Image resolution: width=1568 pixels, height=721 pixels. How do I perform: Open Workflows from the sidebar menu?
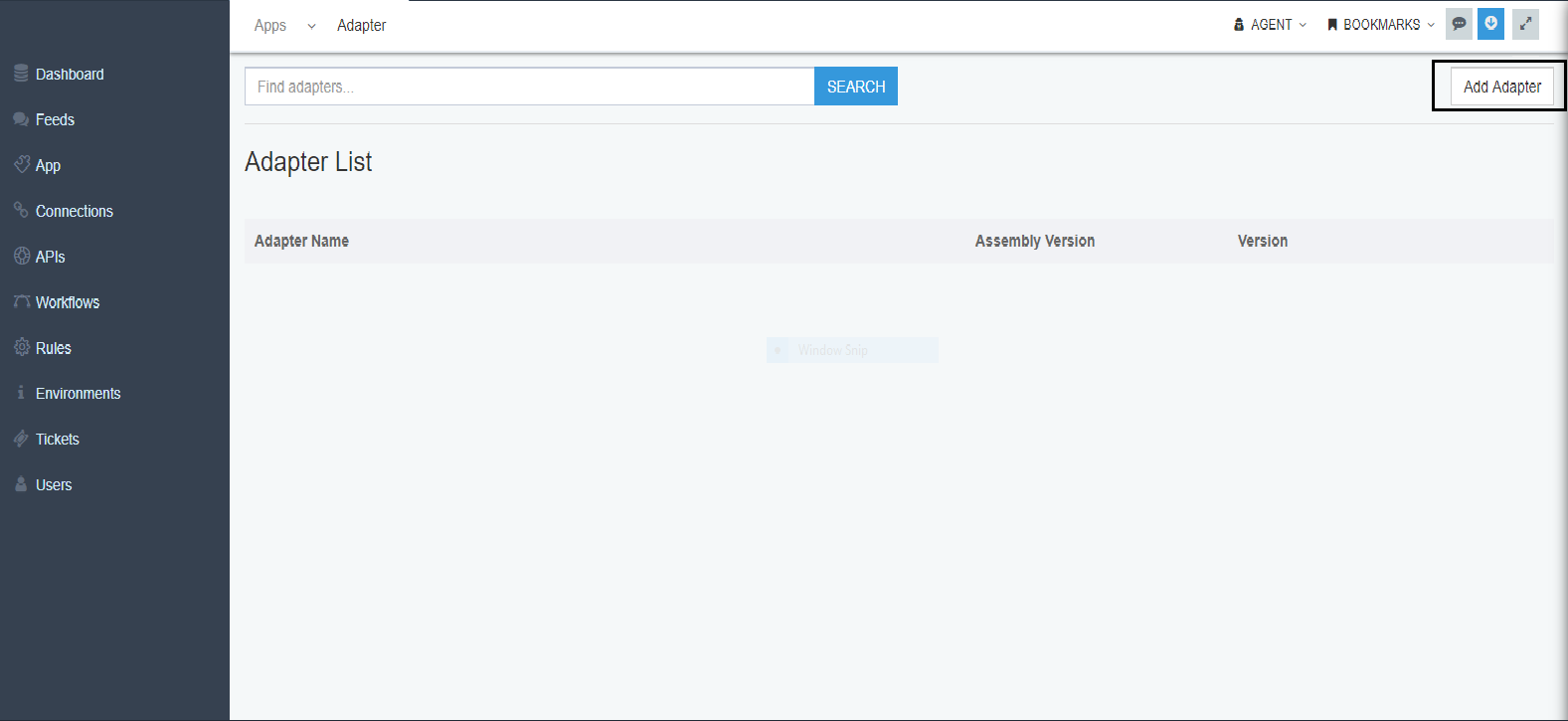[x=68, y=302]
